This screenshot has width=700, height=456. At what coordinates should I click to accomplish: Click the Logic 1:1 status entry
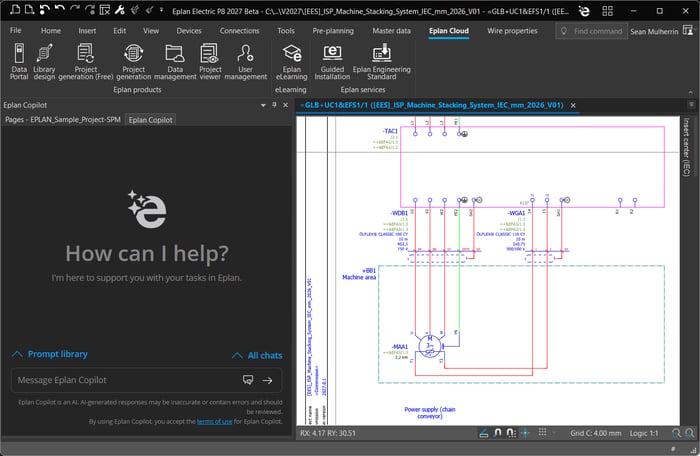644,433
